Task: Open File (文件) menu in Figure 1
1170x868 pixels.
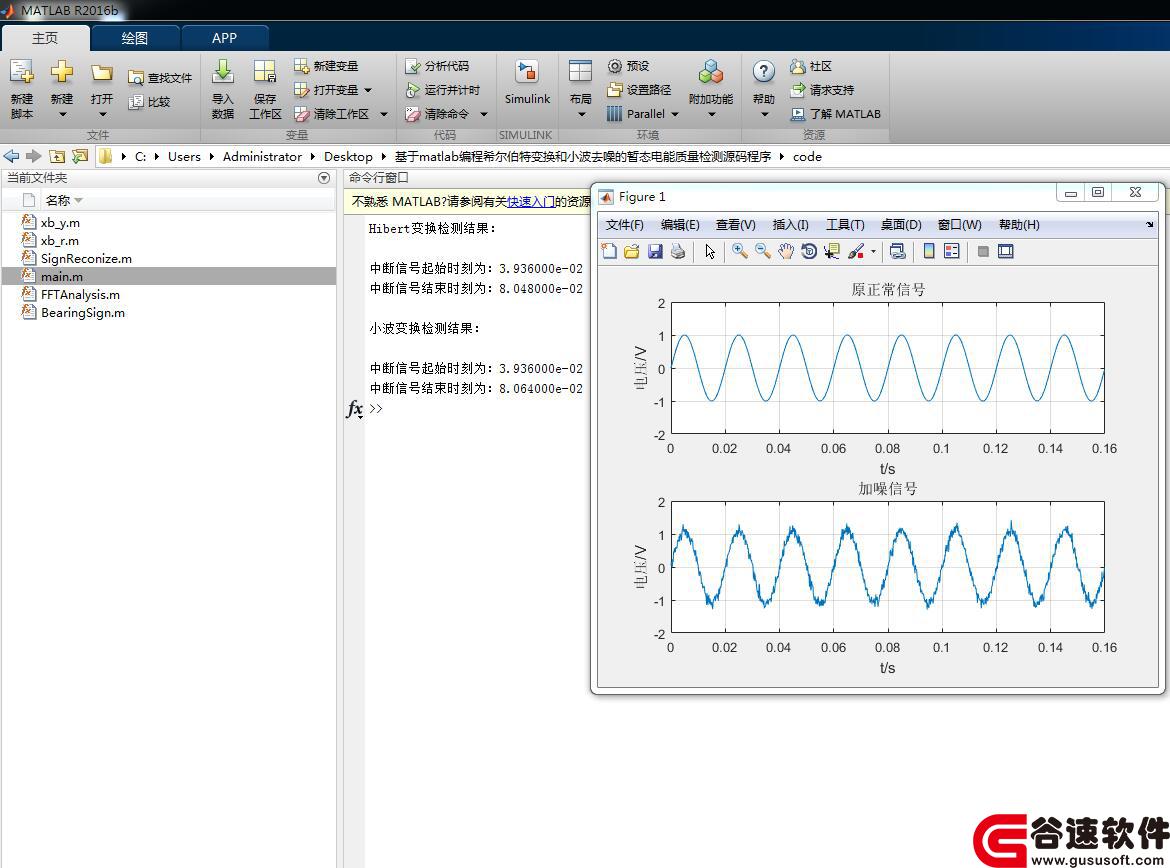Action: tap(624, 225)
